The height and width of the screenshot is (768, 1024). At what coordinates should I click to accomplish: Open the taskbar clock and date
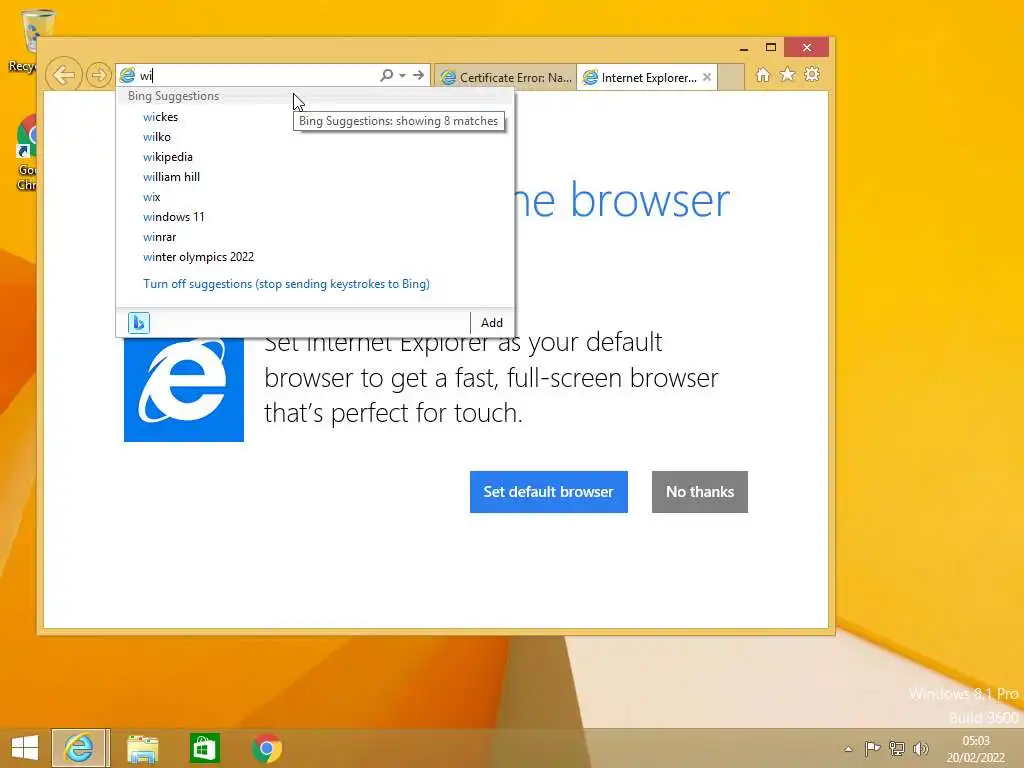pos(976,749)
